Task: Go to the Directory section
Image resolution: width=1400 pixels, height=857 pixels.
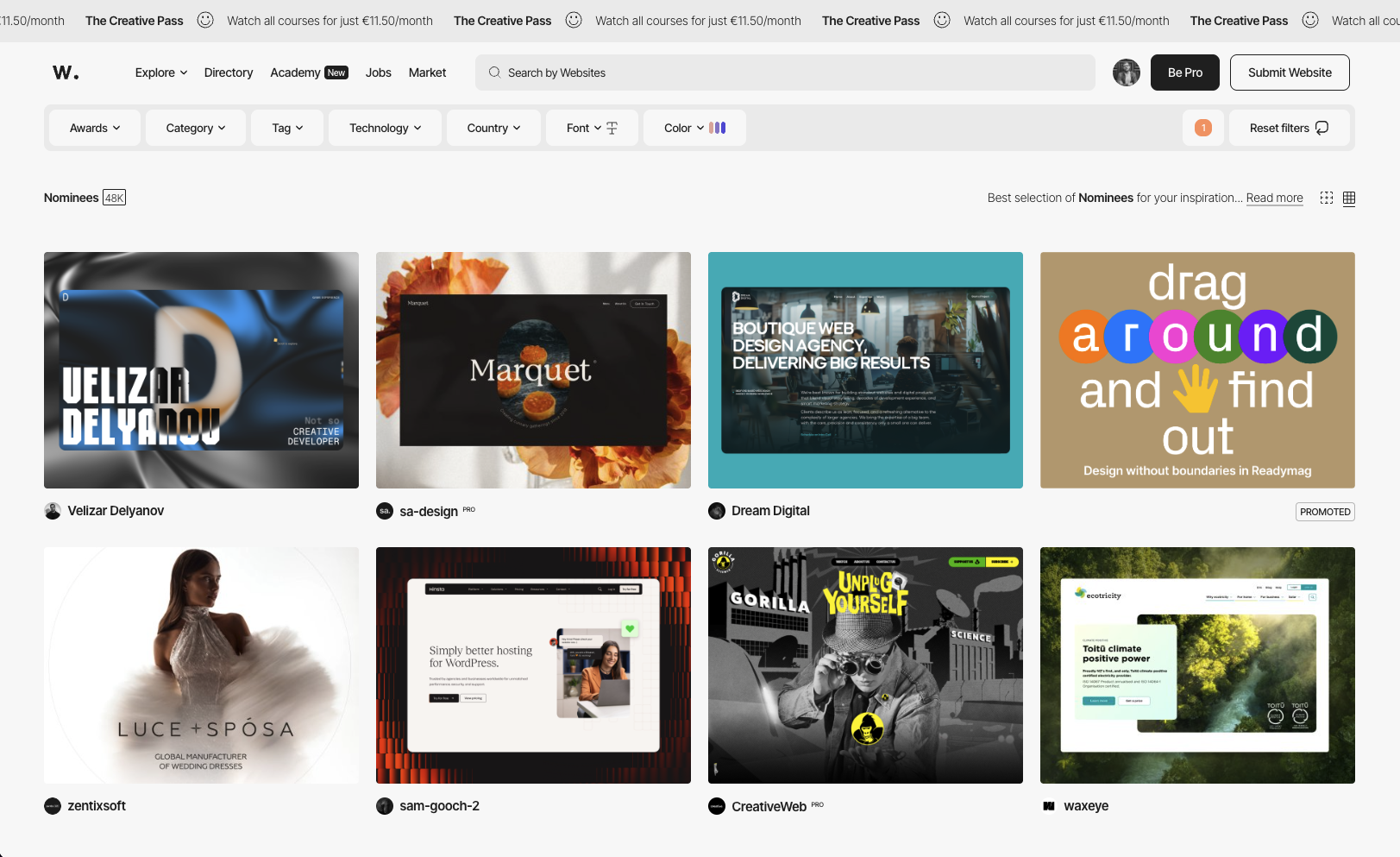Action: pos(228,72)
